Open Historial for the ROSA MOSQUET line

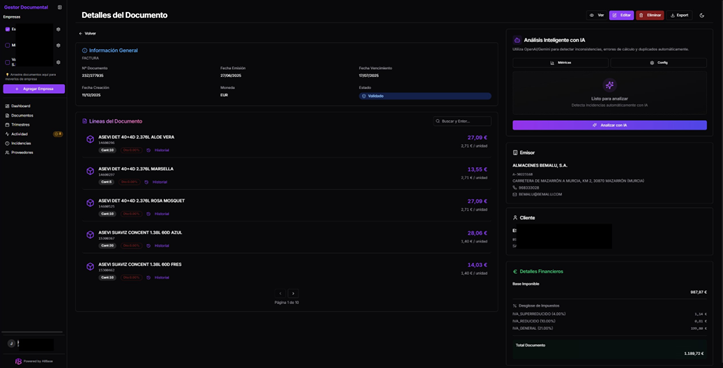click(158, 214)
